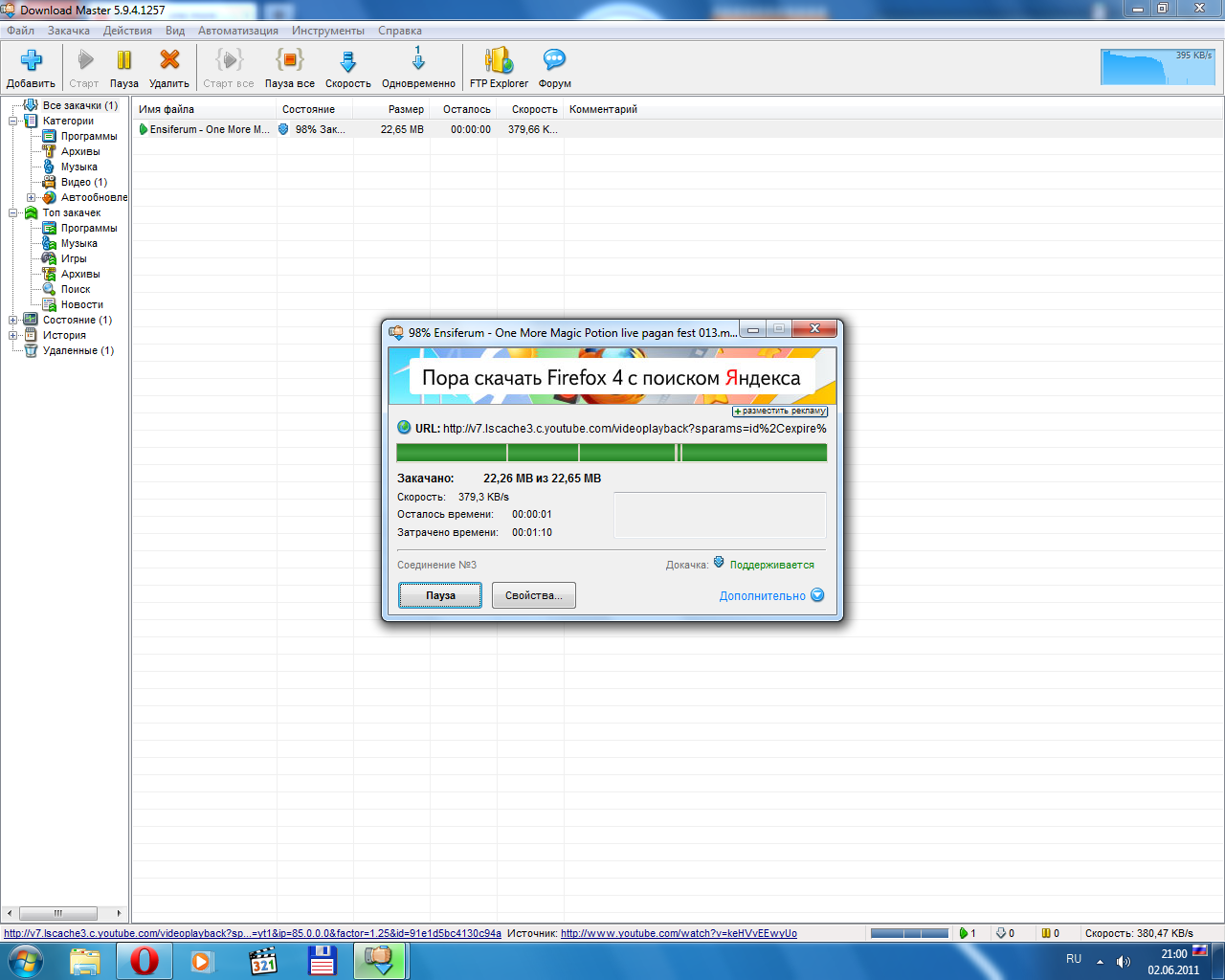
Task: Click the Windows Start button
Action: pyautogui.click(x=26, y=960)
